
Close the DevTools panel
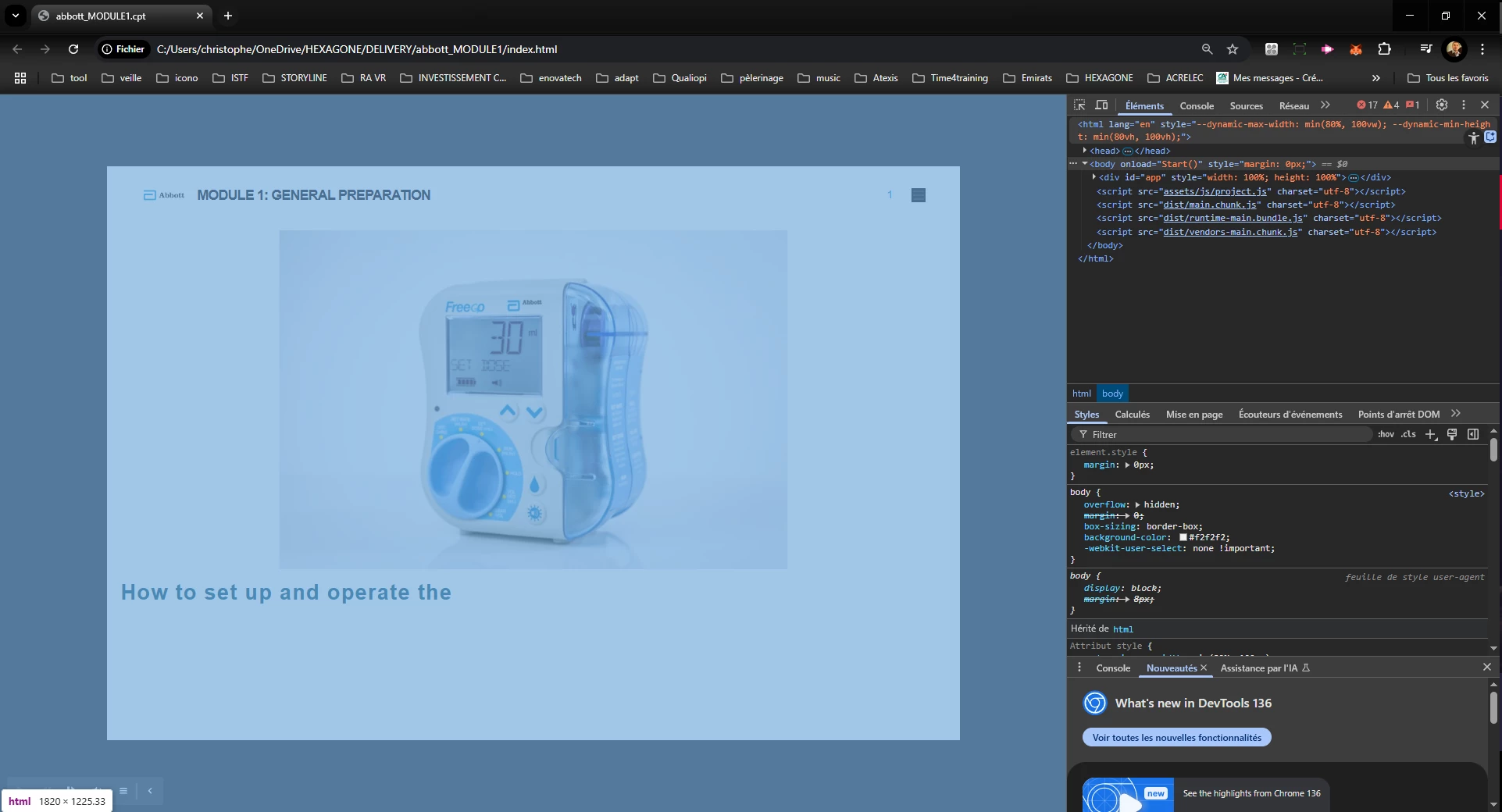[1485, 105]
